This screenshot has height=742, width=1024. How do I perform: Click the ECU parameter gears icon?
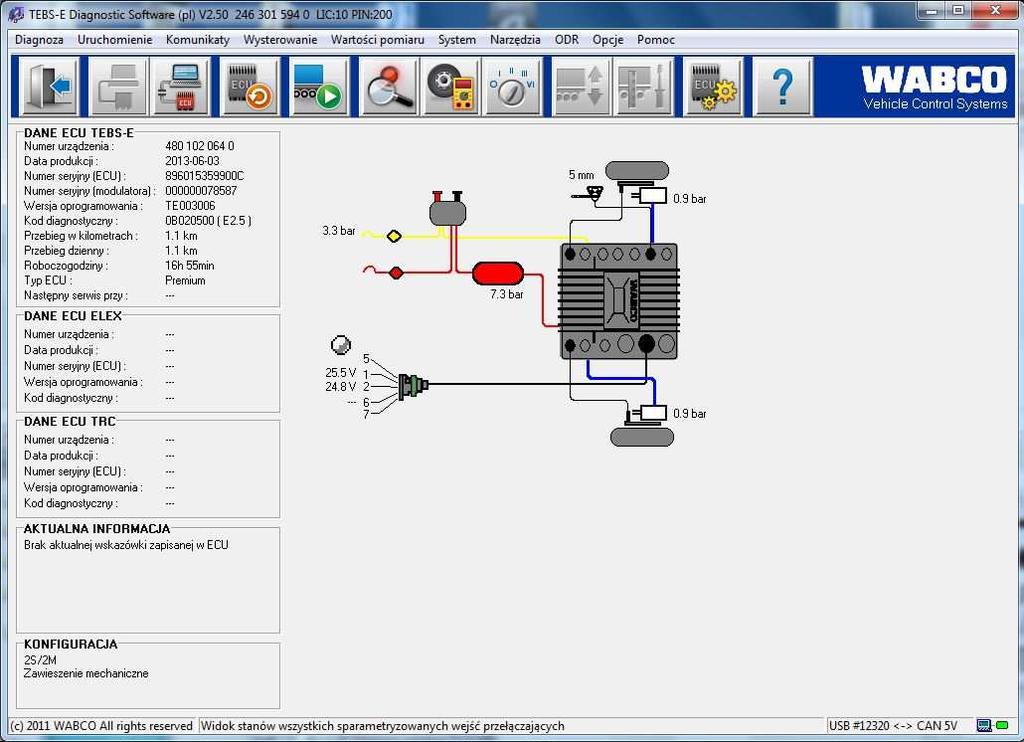[x=713, y=86]
